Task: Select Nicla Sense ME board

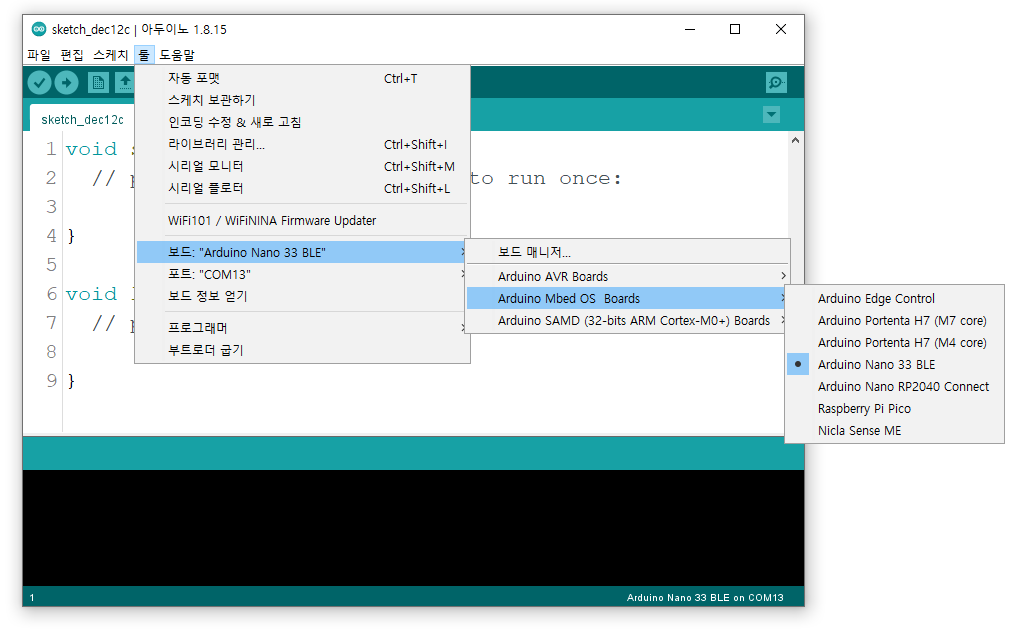Action: [895, 431]
